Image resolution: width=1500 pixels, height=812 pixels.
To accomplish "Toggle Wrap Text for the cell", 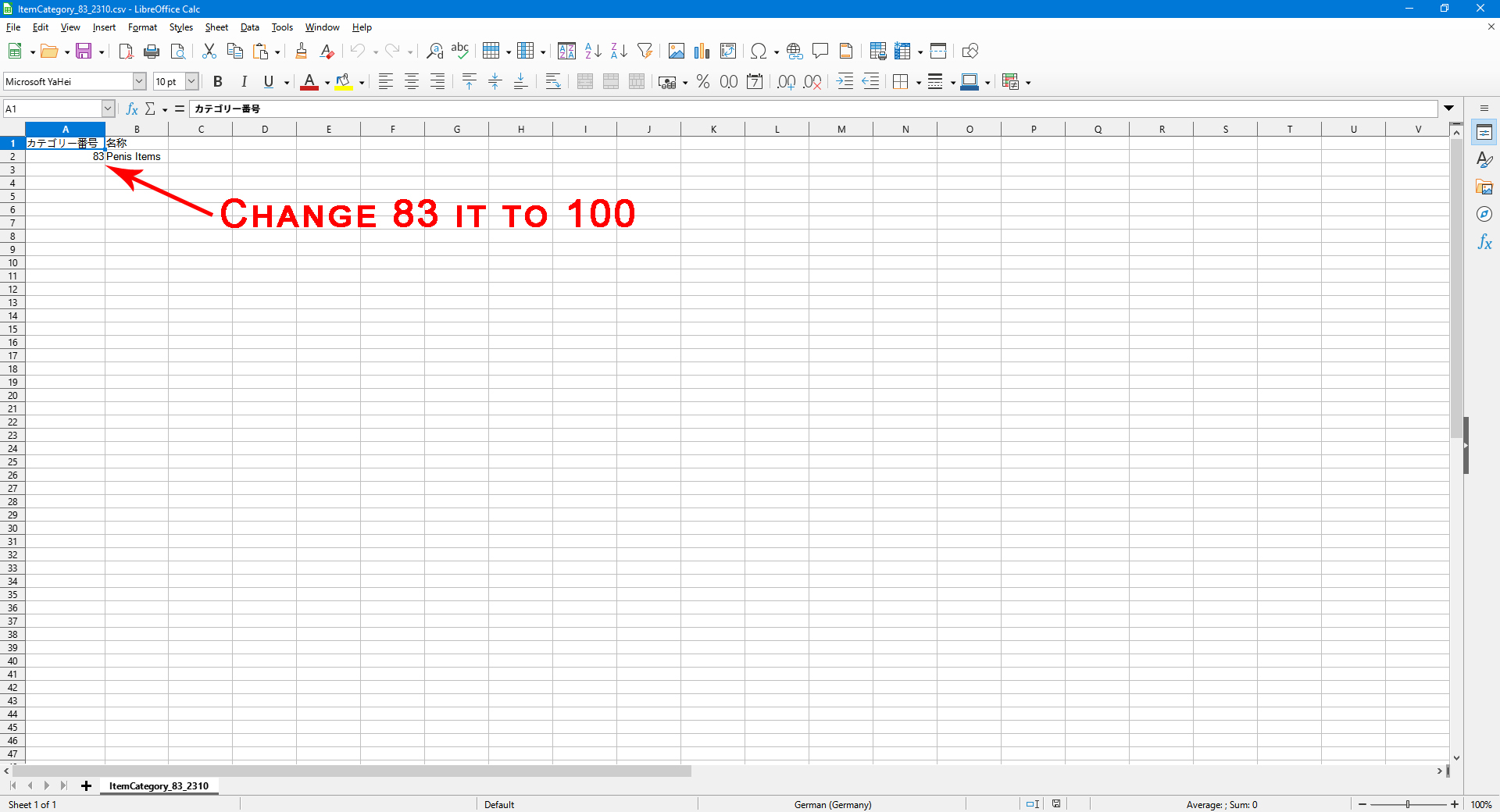I will coord(553,82).
